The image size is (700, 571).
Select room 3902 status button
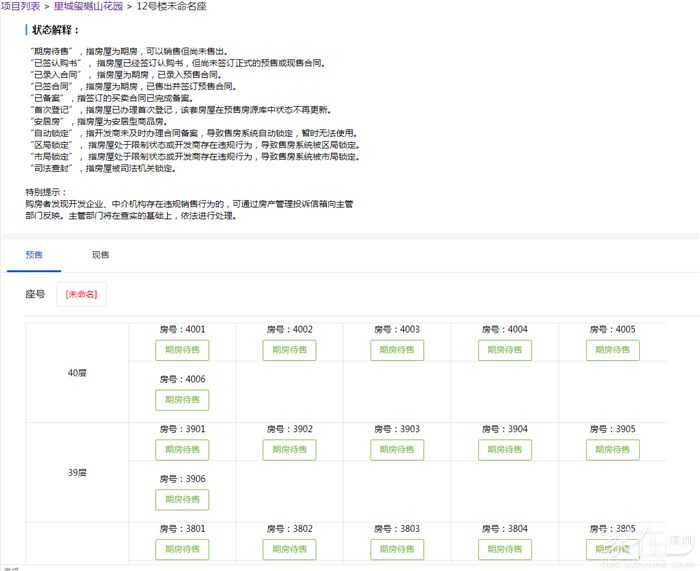click(x=289, y=450)
